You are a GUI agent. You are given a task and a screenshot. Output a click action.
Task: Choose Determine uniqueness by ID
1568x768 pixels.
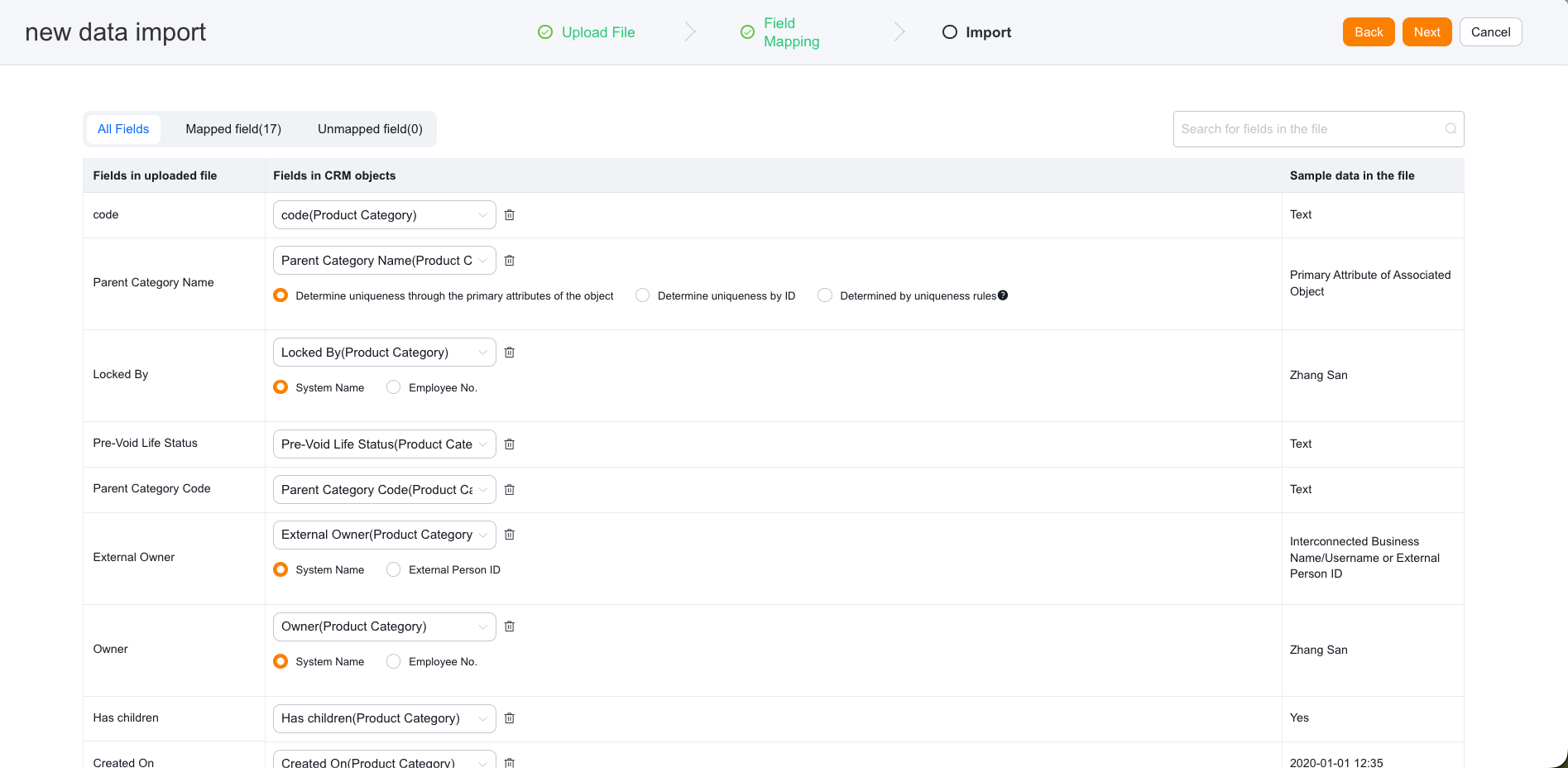642,295
